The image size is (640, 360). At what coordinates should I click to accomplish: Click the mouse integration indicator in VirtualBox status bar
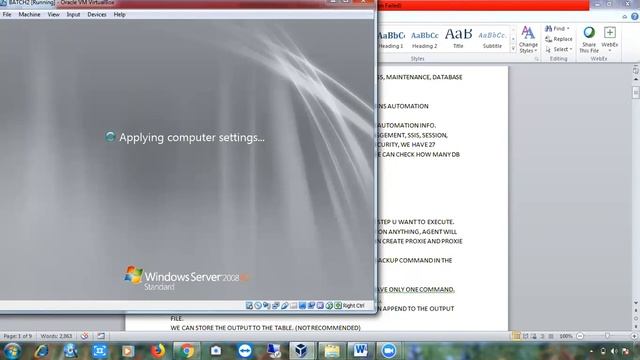329,305
